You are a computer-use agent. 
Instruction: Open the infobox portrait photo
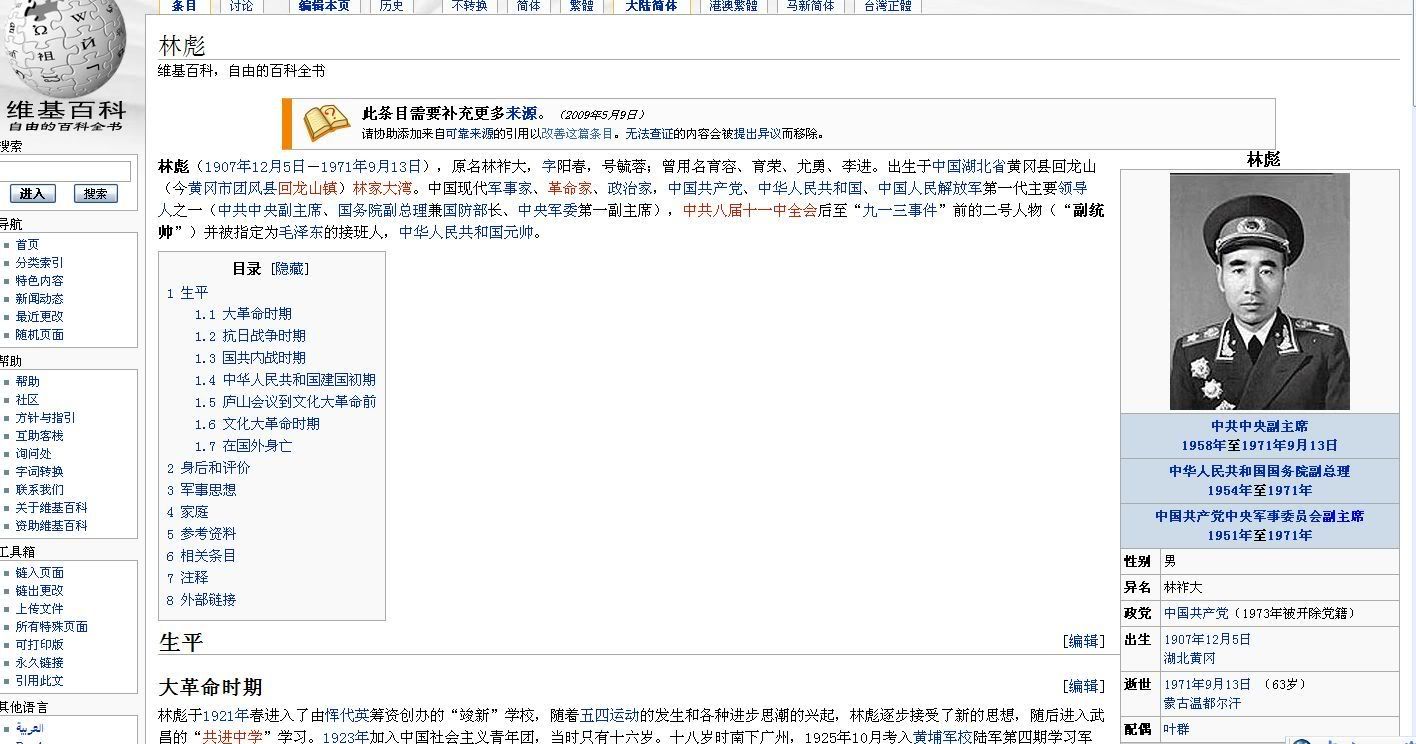click(1259, 291)
